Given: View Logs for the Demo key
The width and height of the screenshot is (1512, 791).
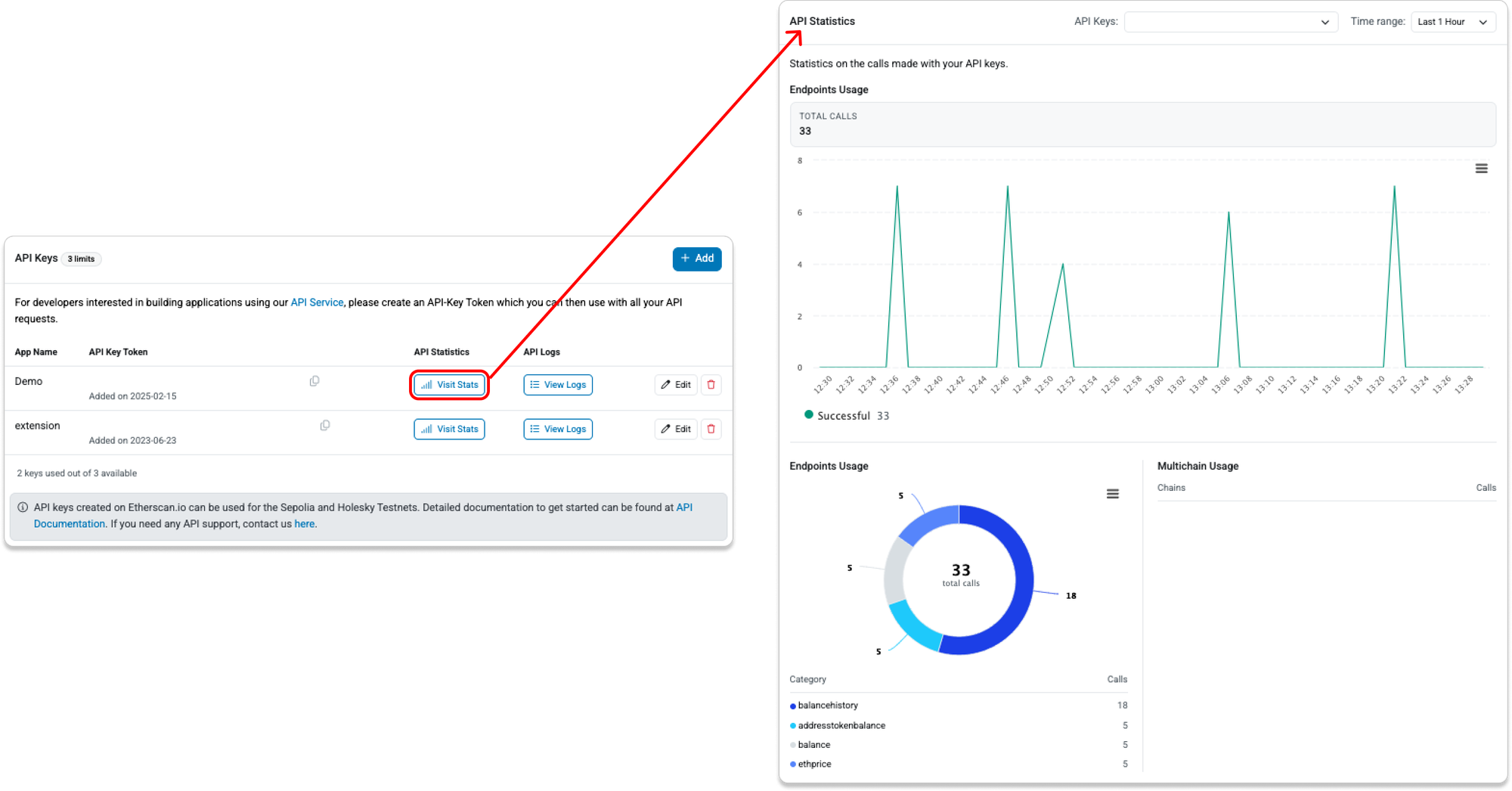Looking at the screenshot, I should point(558,385).
